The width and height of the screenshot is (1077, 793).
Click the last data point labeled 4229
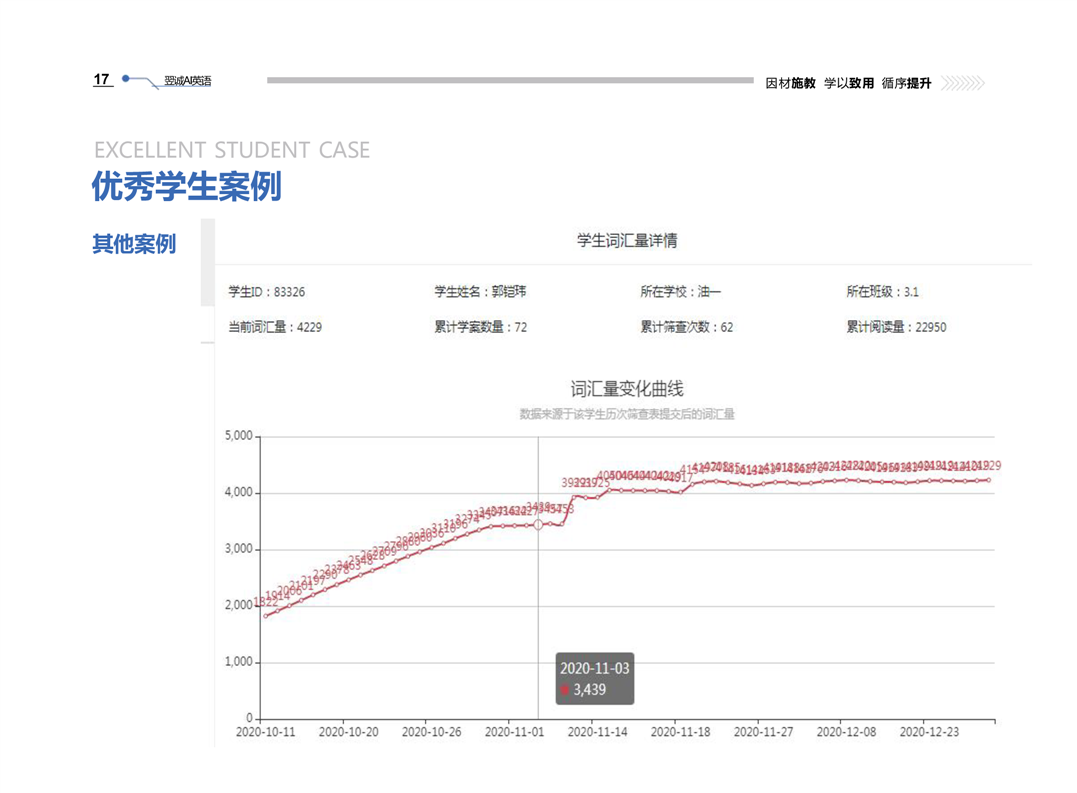coord(989,480)
